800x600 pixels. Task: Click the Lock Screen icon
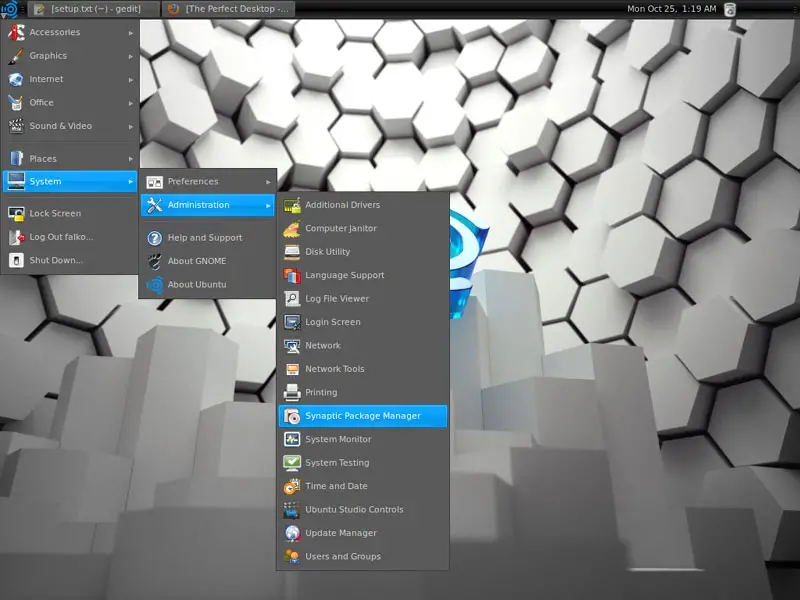(x=16, y=213)
